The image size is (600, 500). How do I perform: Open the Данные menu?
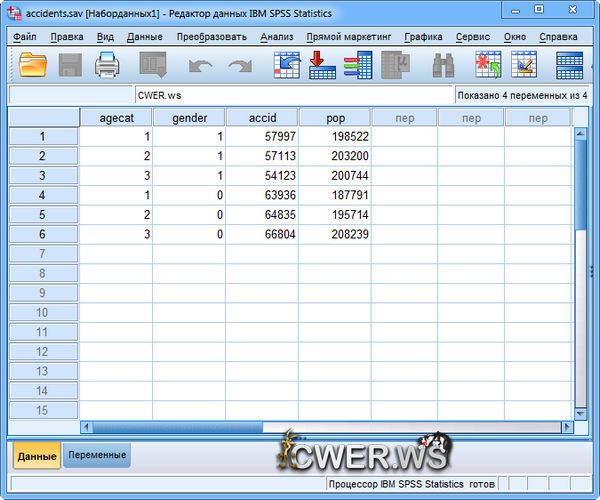tap(145, 37)
